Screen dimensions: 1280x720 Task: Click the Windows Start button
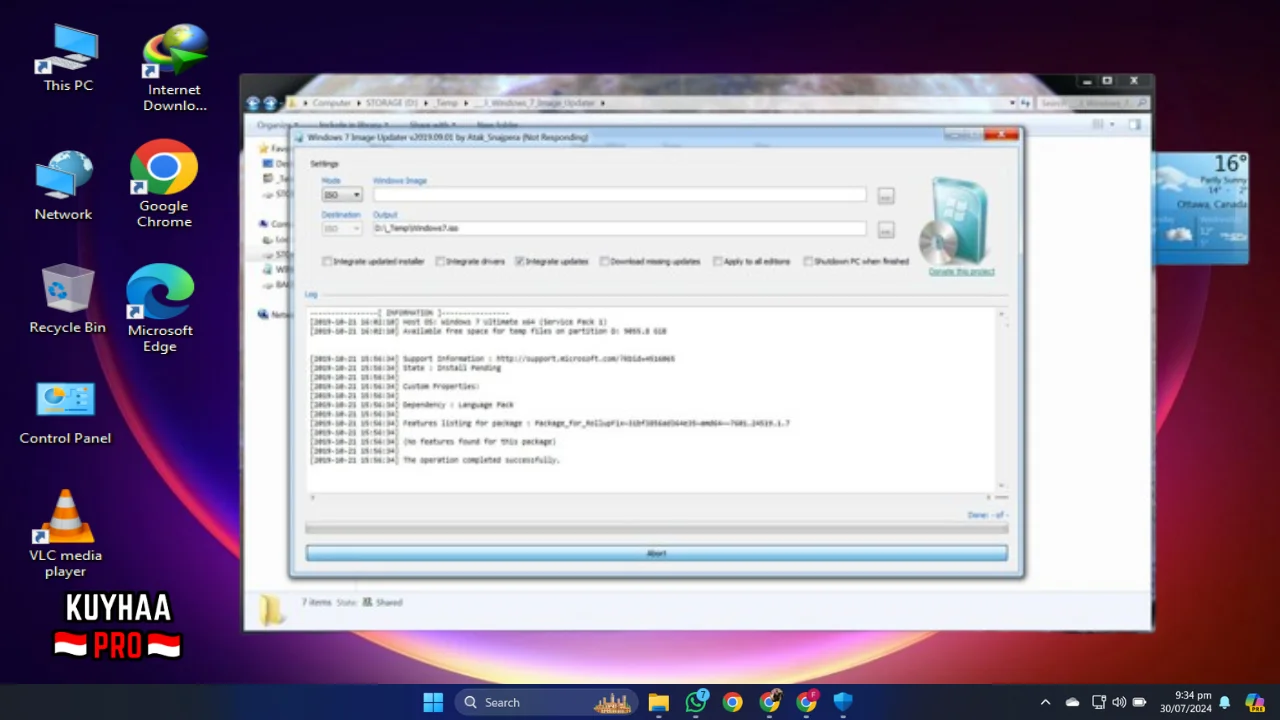[x=433, y=702]
